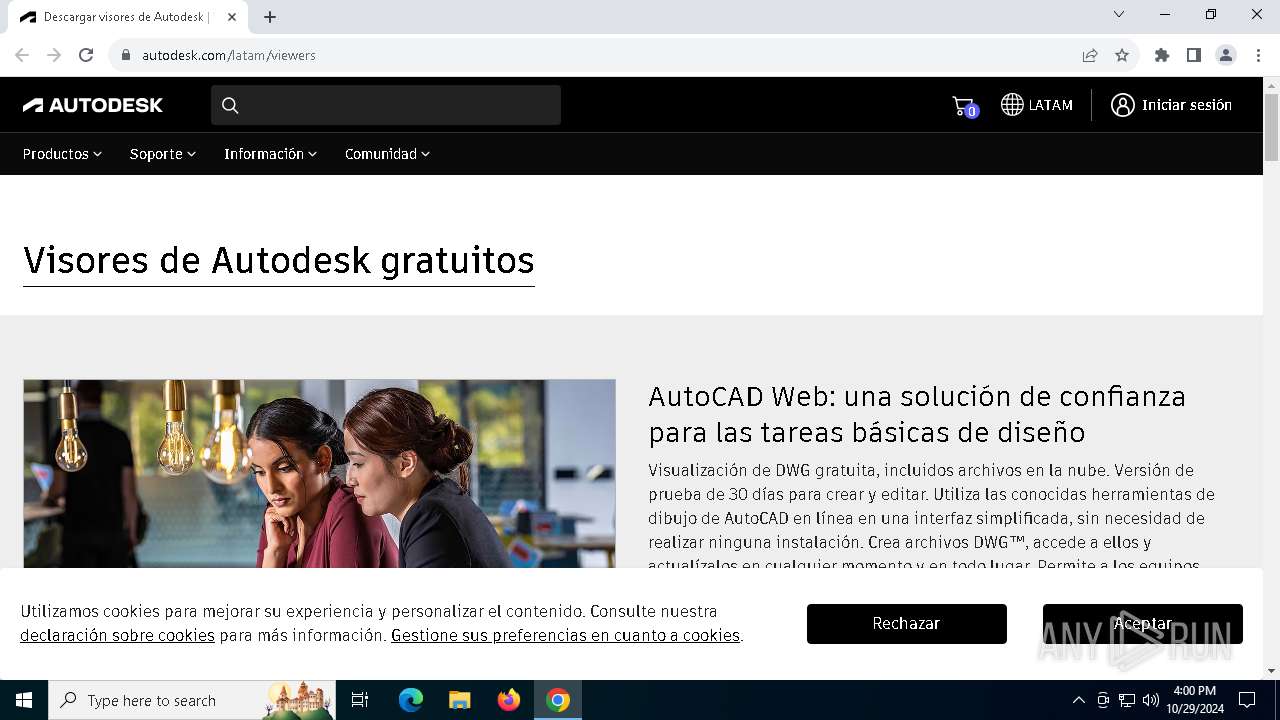Image resolution: width=1280 pixels, height=720 pixels.
Task: Click the AutoCAD Web heading text
Action: click(917, 414)
